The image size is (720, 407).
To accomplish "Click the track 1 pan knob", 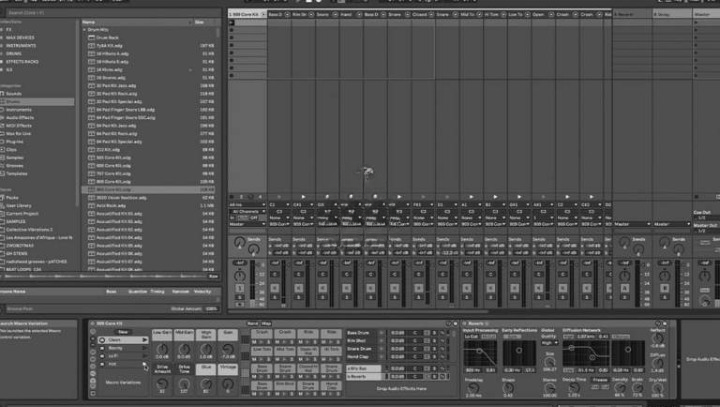I will 240,276.
